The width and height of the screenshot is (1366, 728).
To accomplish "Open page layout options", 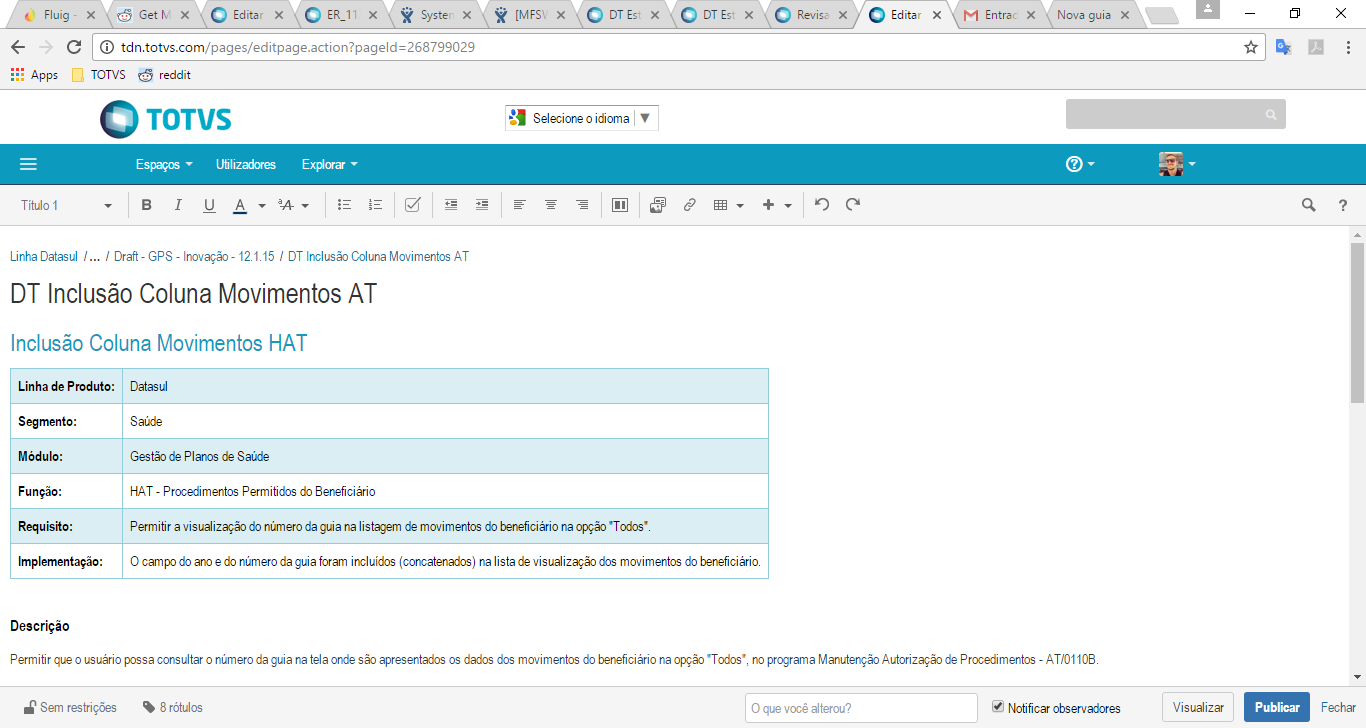I will click(x=620, y=205).
